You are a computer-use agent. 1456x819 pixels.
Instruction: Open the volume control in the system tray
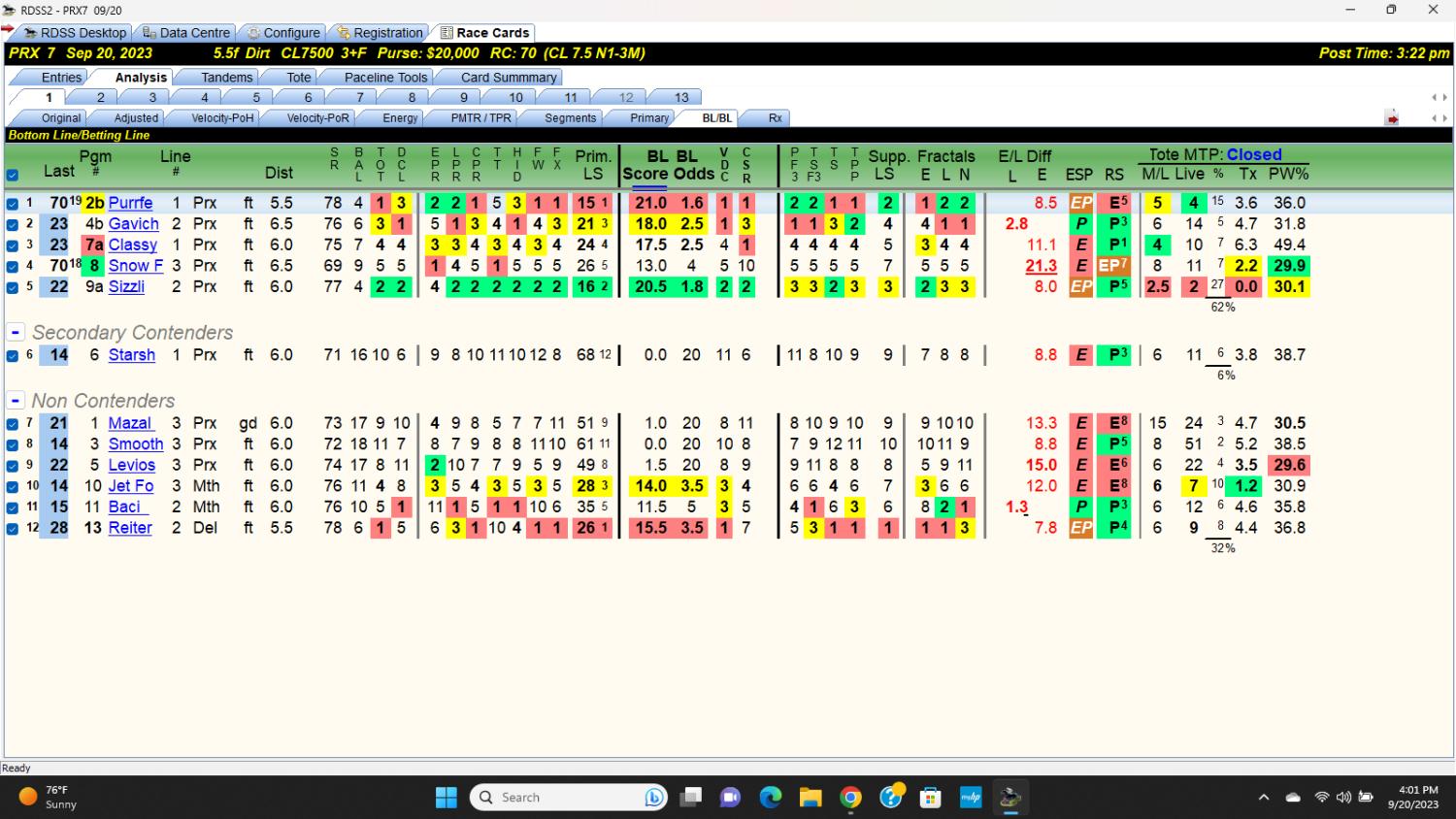pyautogui.click(x=1343, y=798)
